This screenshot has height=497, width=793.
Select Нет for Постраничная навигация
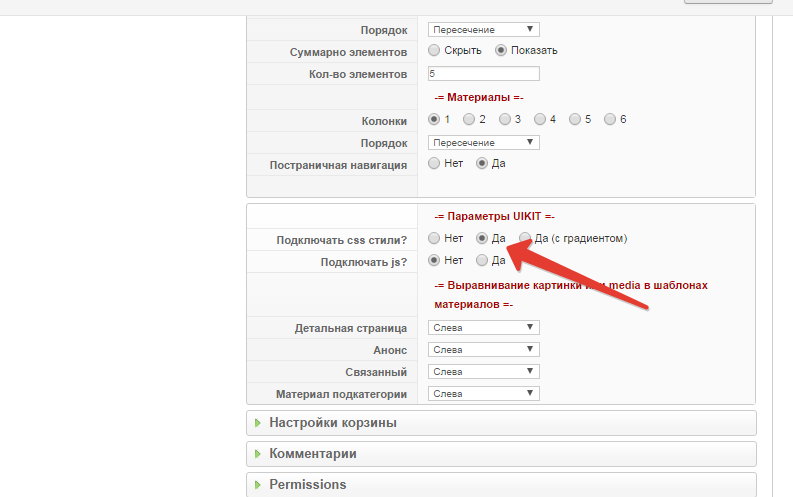[434, 163]
